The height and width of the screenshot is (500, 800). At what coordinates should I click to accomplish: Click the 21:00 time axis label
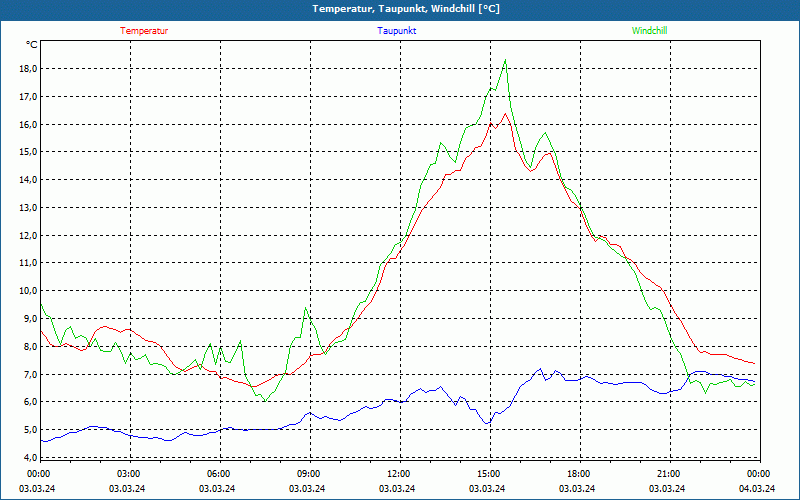coord(669,474)
